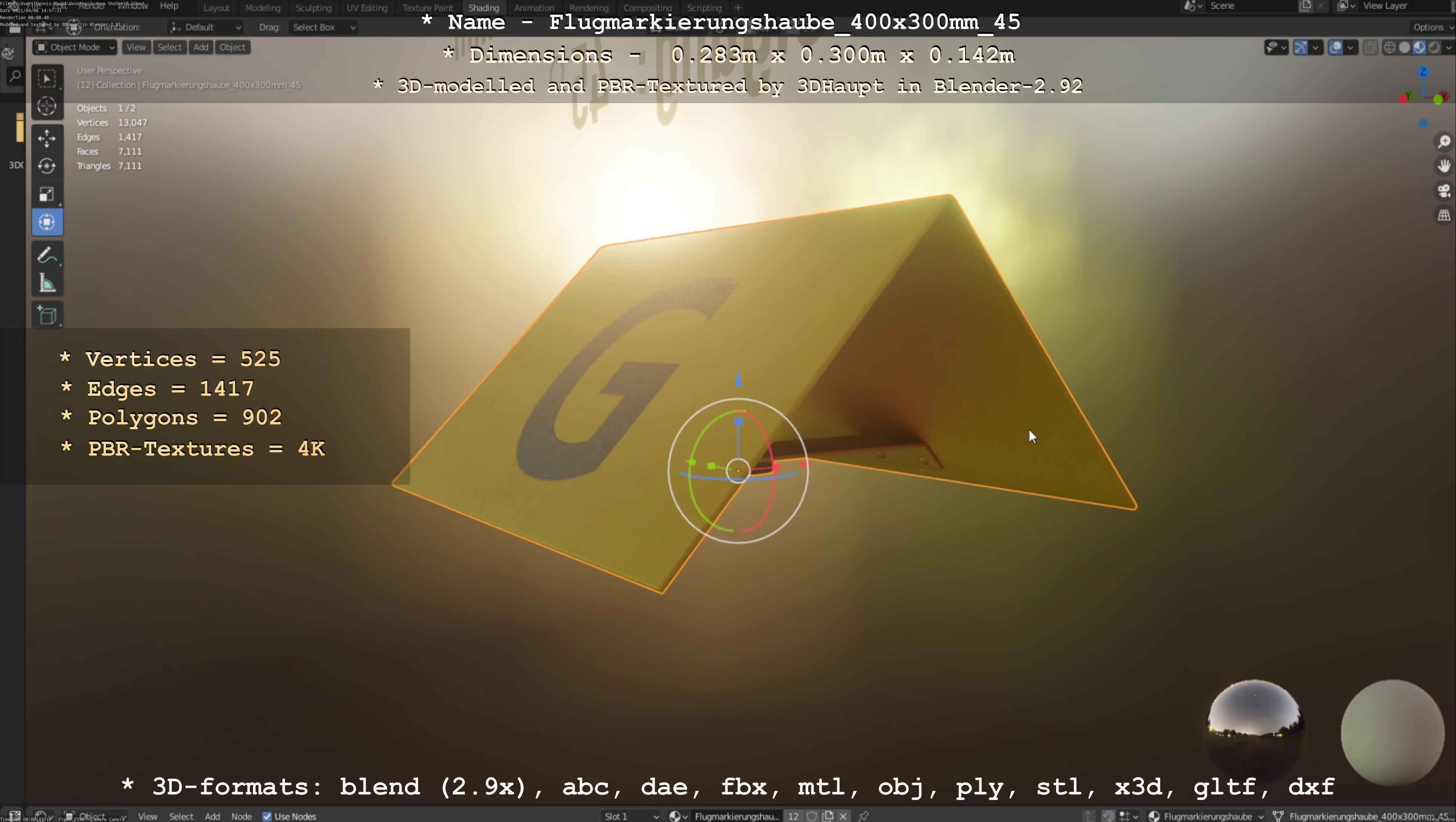Screen dimensions: 1456x822
Task: Open the Select Box drag dropdown
Action: (x=323, y=27)
